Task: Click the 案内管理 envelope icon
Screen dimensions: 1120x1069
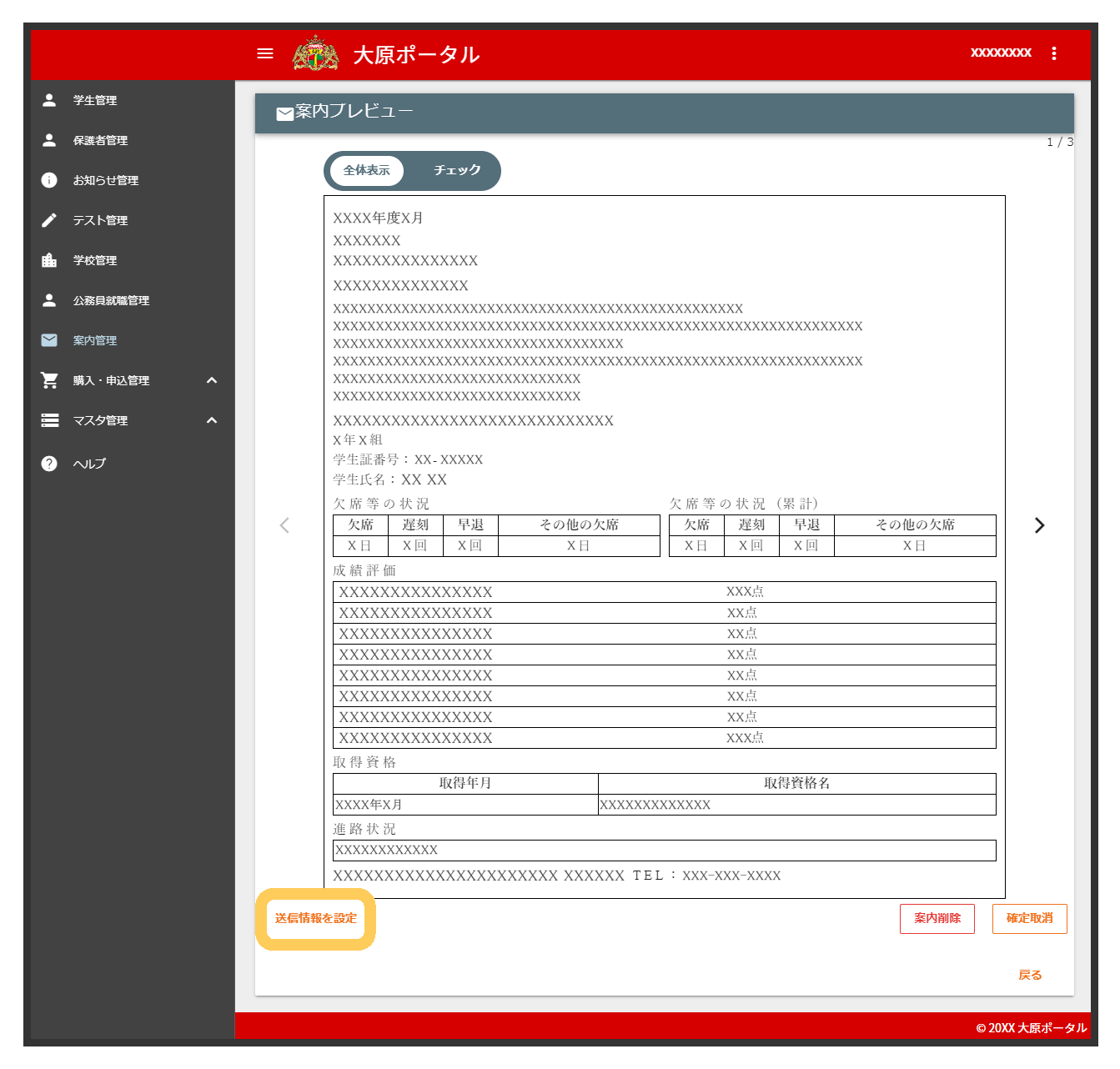Action: (49, 340)
